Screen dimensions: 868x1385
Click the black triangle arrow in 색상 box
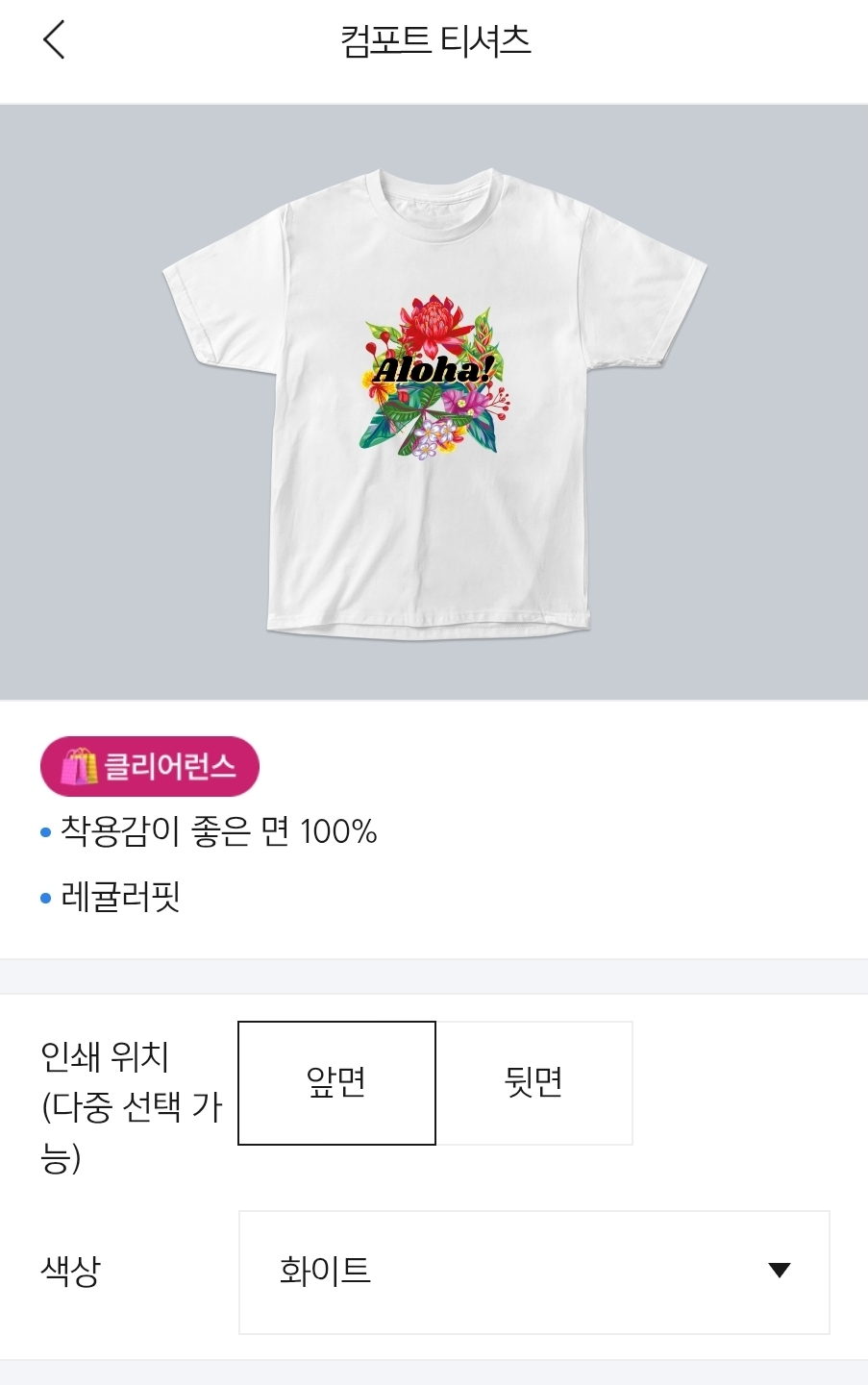(x=780, y=1271)
